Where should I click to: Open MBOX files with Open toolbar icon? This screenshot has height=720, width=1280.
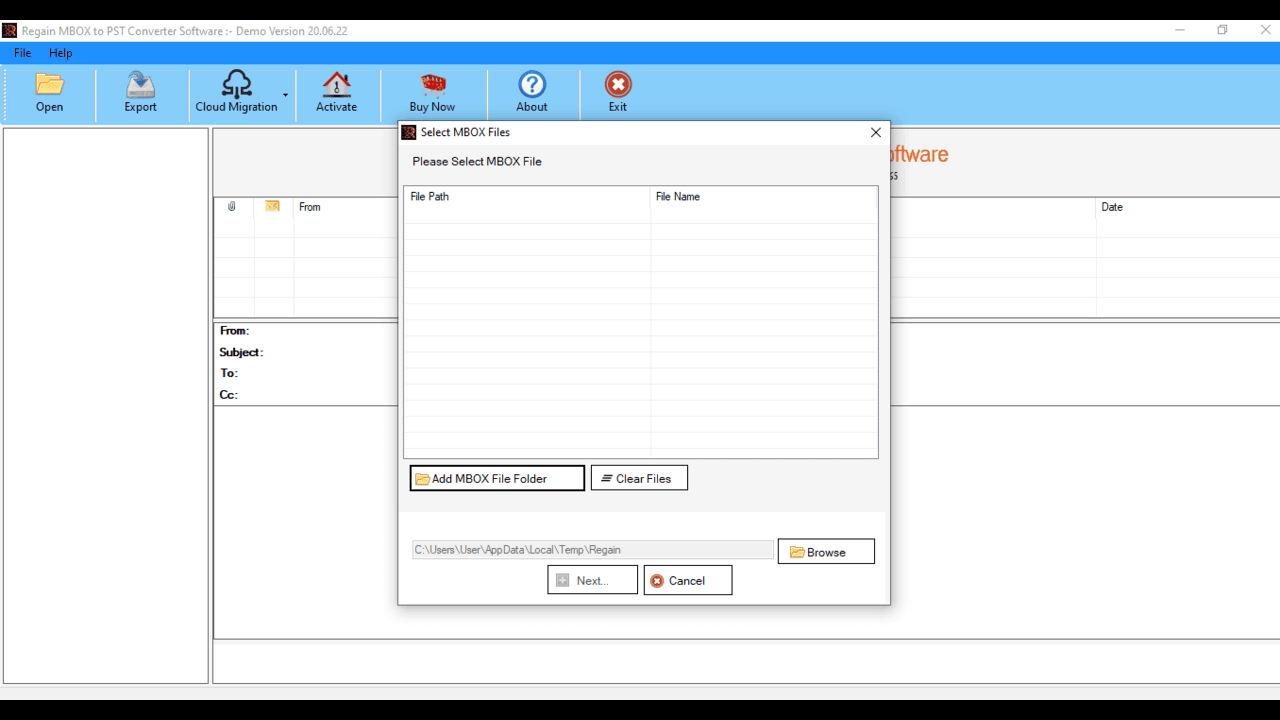tap(49, 84)
